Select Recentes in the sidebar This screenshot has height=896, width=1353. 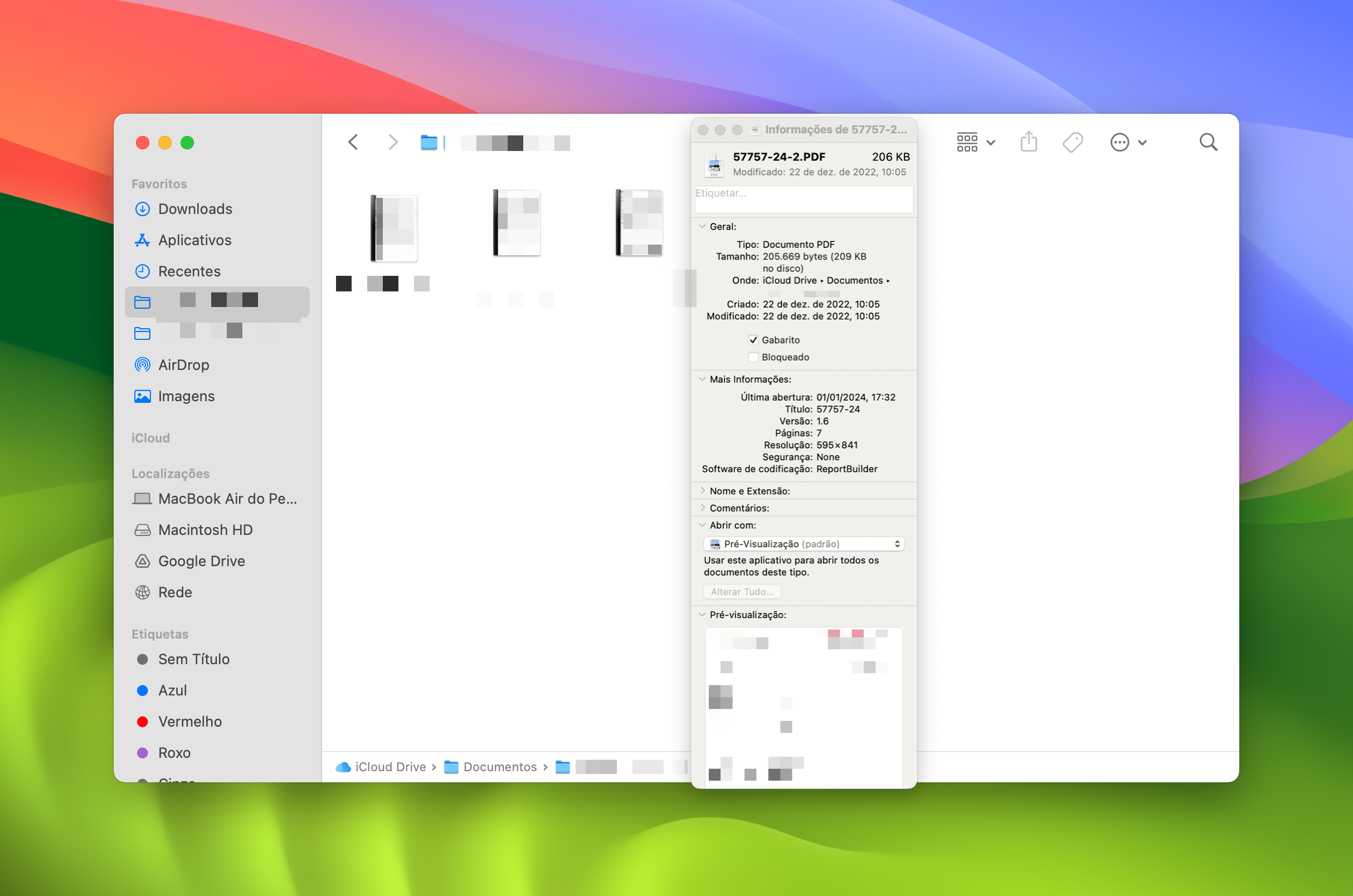189,271
